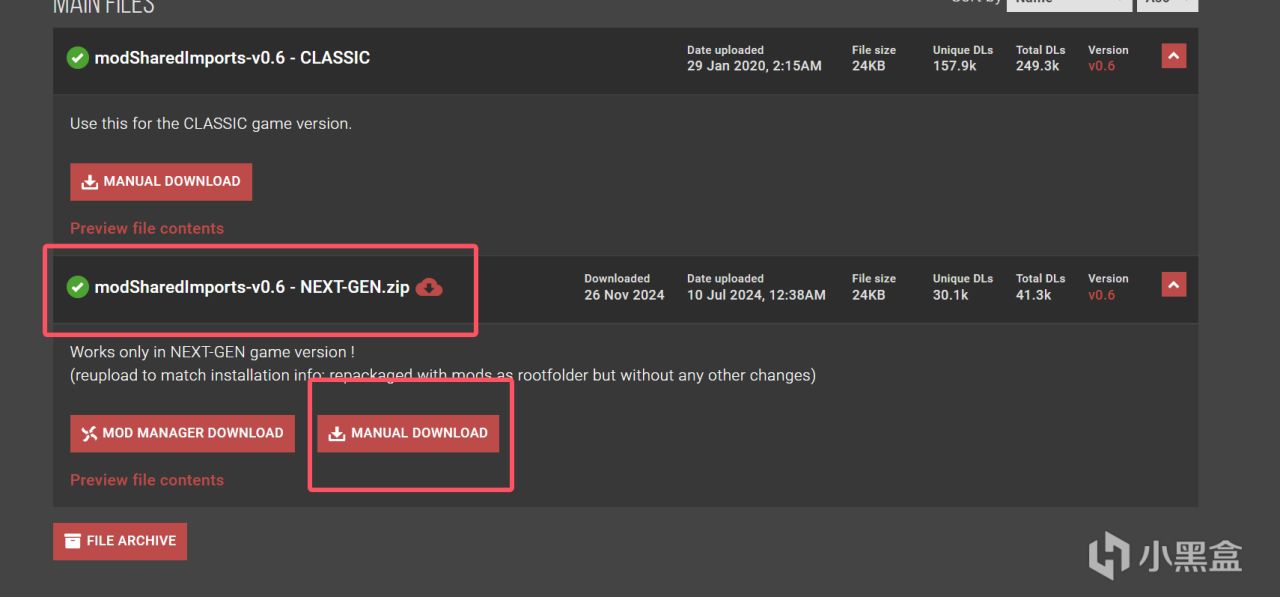Viewport: 1280px width, 597px height.
Task: Click download arrow icon on NEXT-GEN Manual Download
Action: point(337,434)
